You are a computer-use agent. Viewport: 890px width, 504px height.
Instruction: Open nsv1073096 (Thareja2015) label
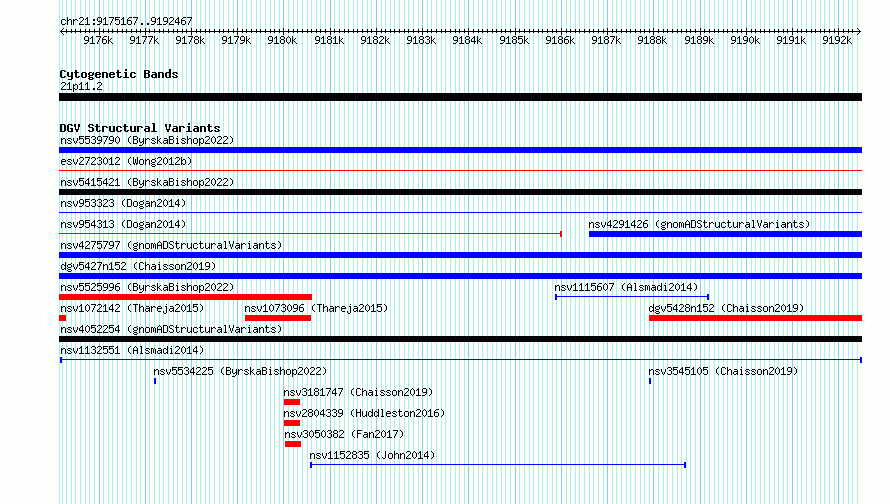pyautogui.click(x=316, y=308)
